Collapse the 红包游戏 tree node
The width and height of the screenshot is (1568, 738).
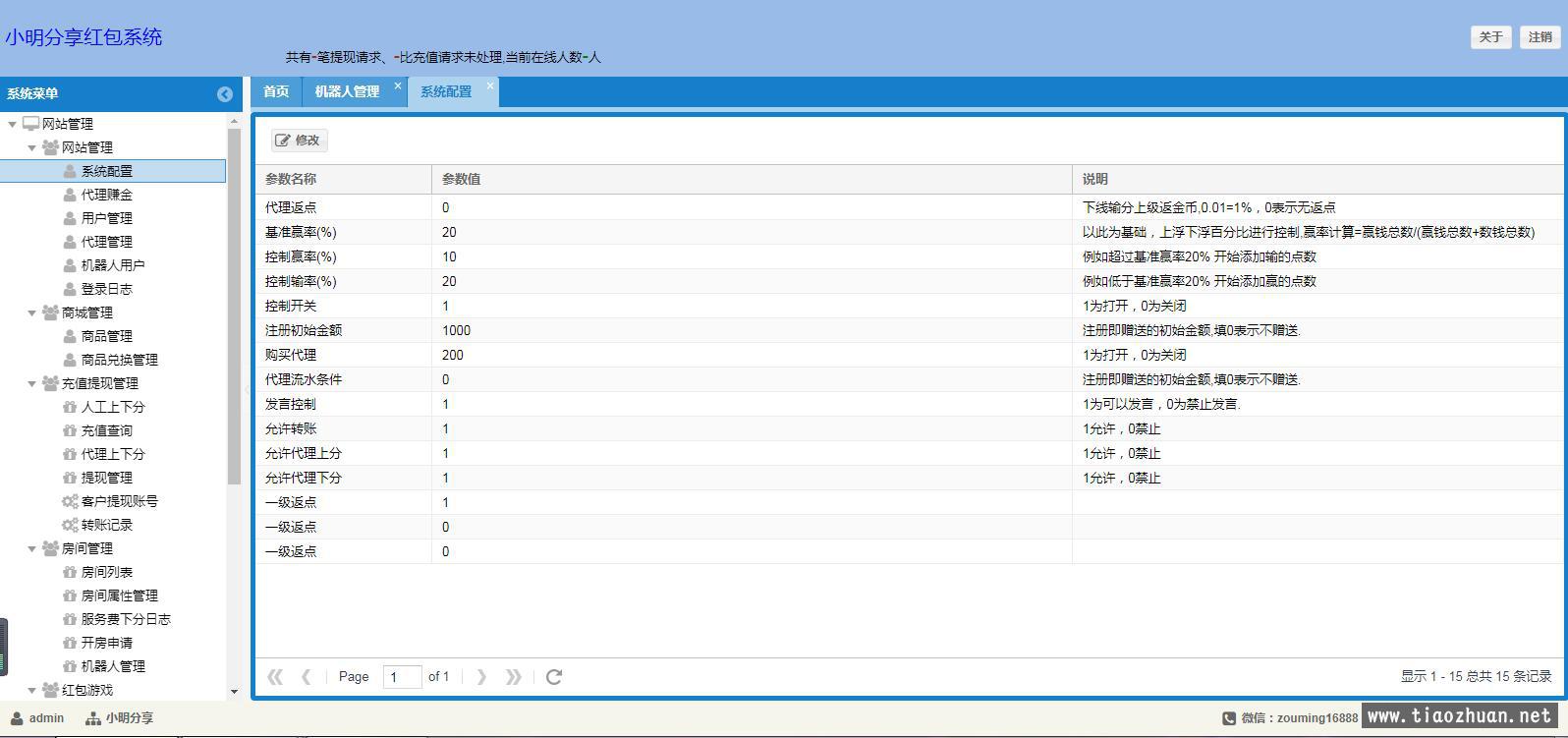click(x=31, y=690)
